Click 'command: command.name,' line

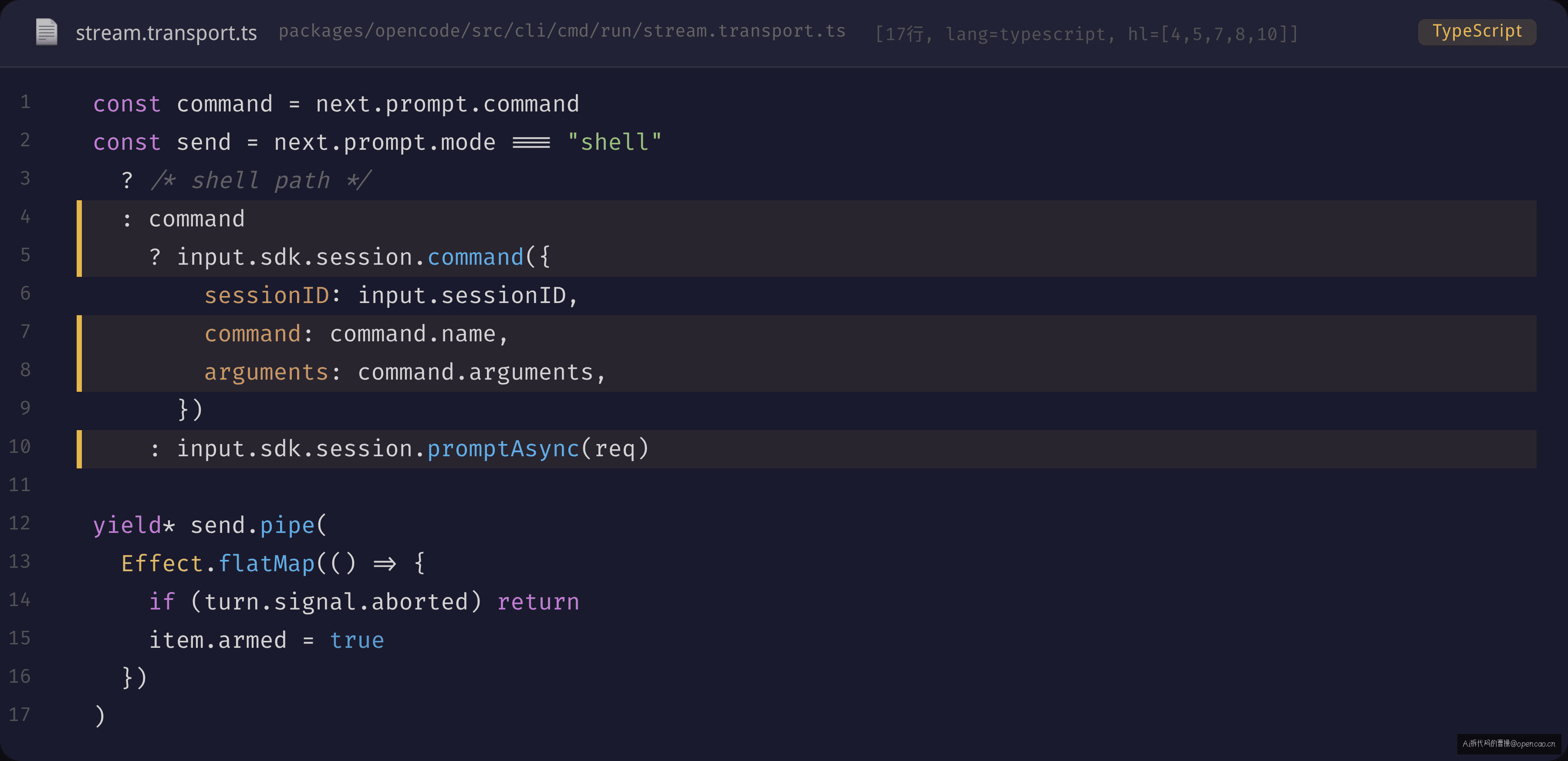(356, 334)
